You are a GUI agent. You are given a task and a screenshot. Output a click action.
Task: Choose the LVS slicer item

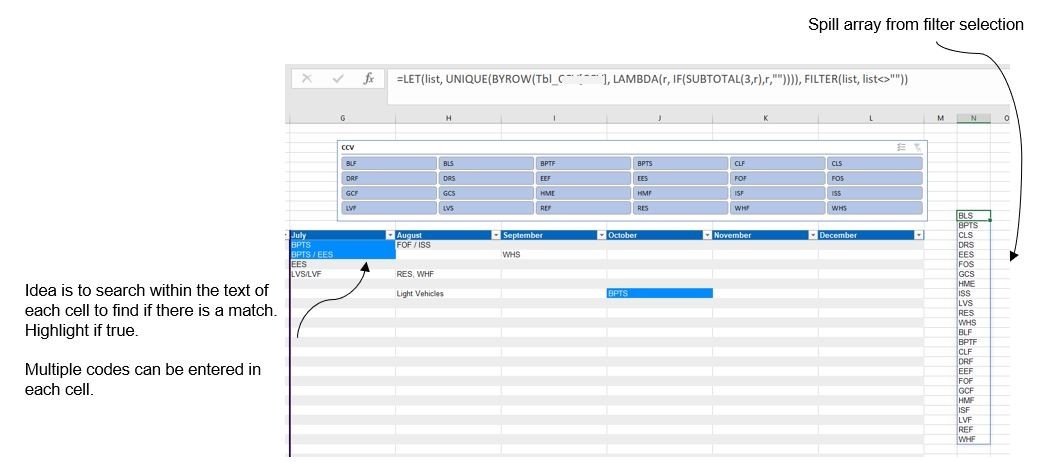coord(485,208)
